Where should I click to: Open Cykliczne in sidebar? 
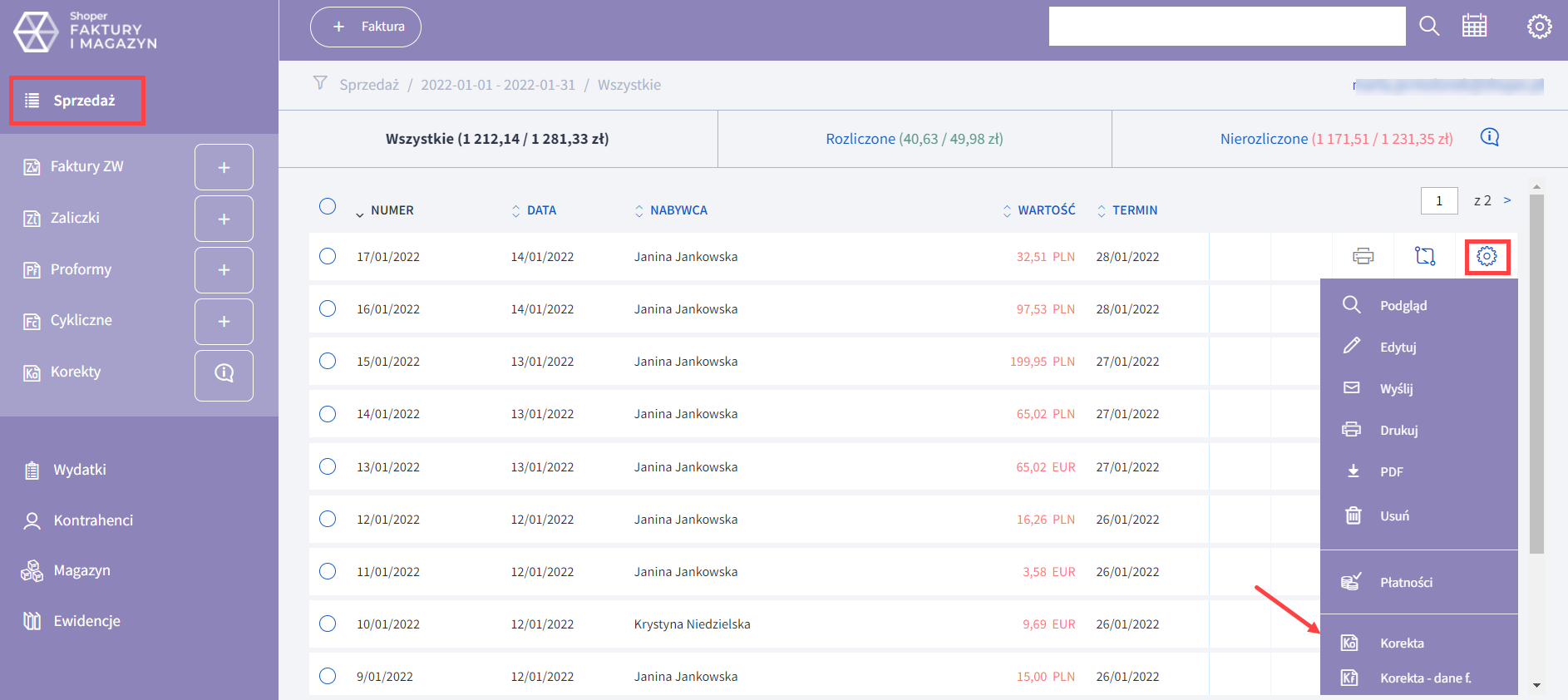click(x=81, y=320)
